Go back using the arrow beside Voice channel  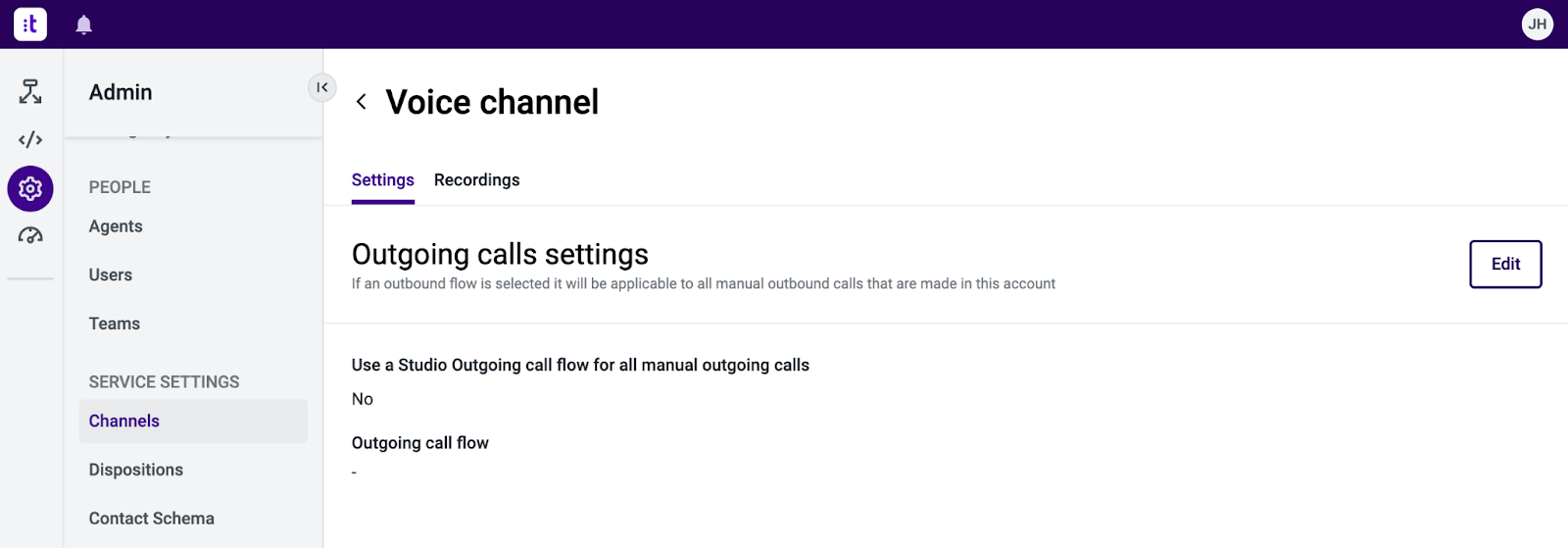[362, 102]
